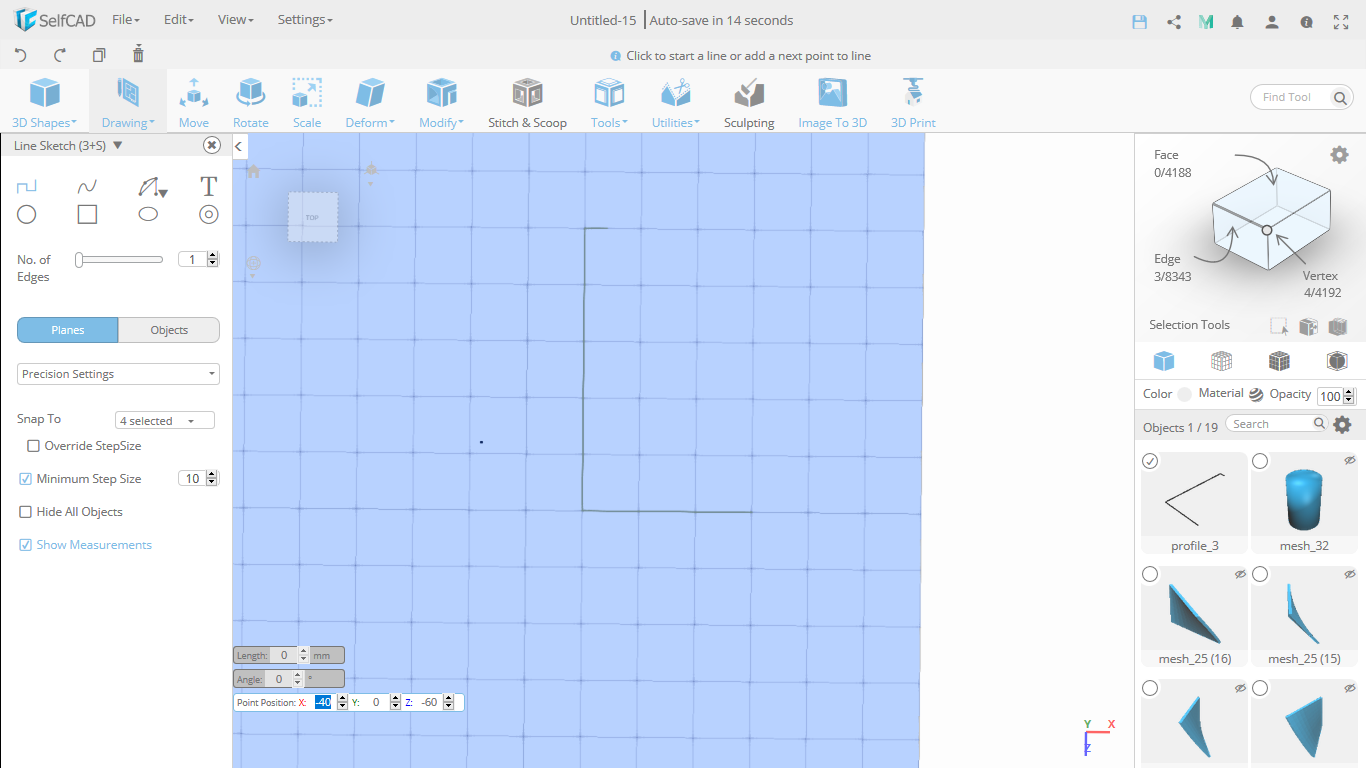Screen dimensions: 1366x768
Task: Select the rectangle sketch tool
Action: (87, 214)
